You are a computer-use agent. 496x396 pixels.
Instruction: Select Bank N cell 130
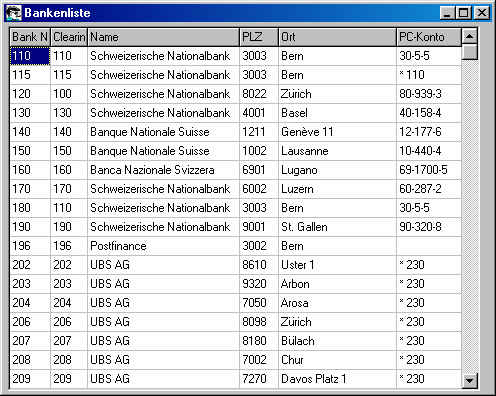coord(30,113)
